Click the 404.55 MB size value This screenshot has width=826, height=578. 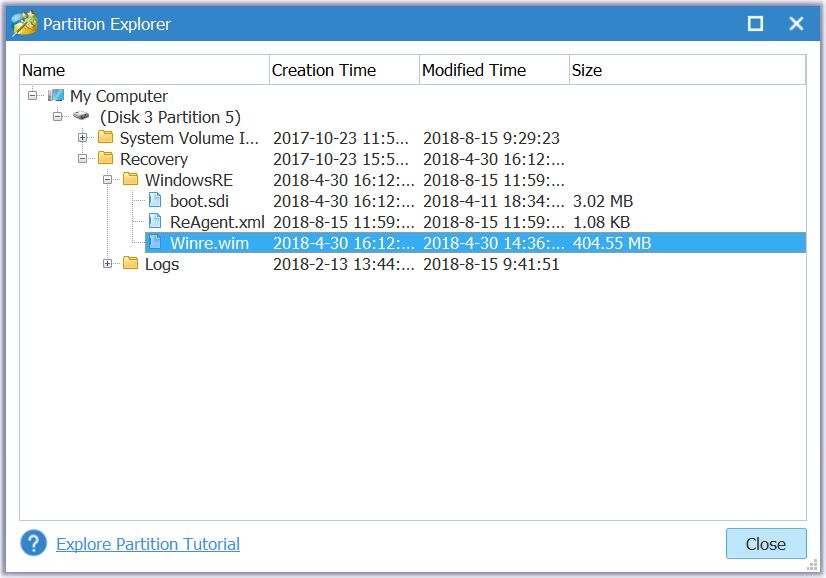click(612, 243)
